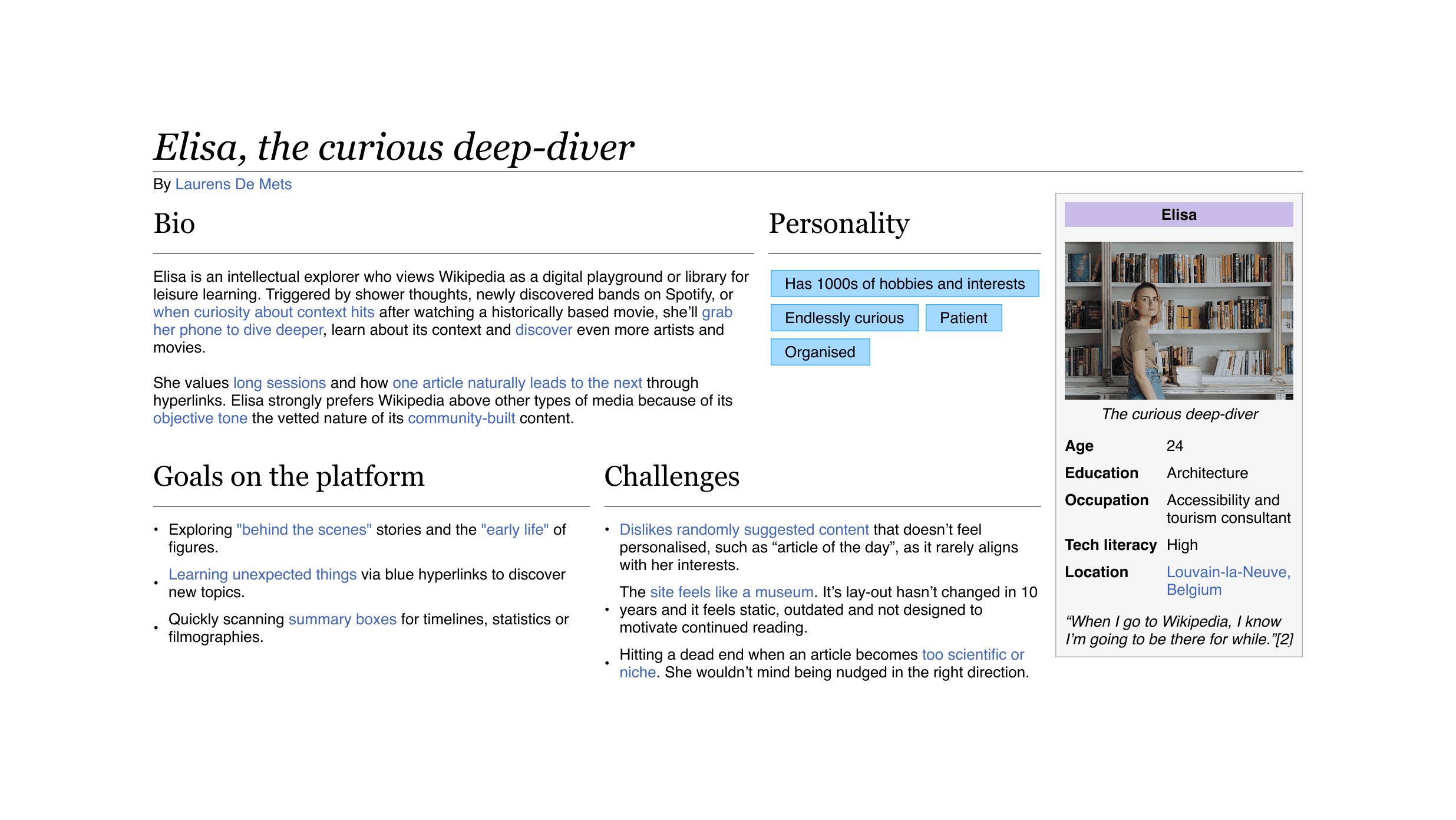Click the Louvain-la-Neuve, Belgium location link
This screenshot has height=820, width=1456.
[1227, 572]
